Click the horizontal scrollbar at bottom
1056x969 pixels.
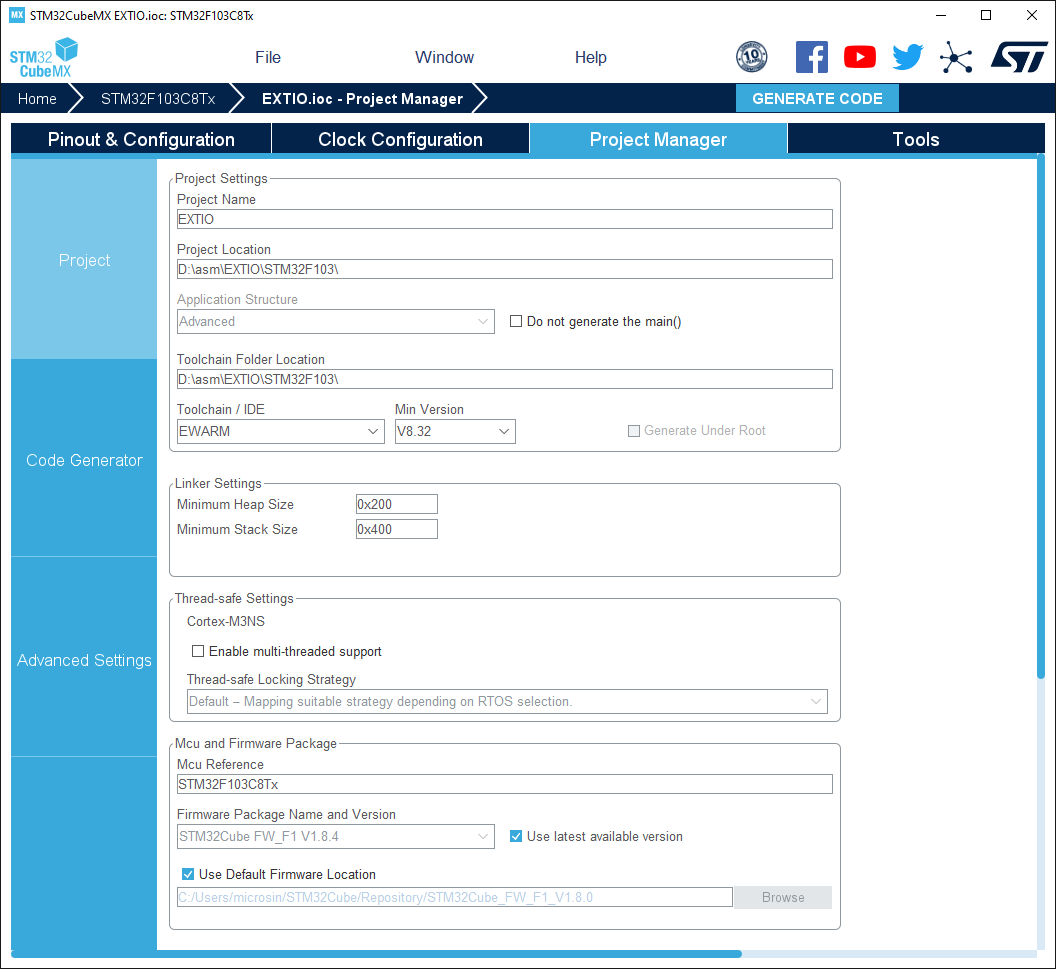point(376,954)
